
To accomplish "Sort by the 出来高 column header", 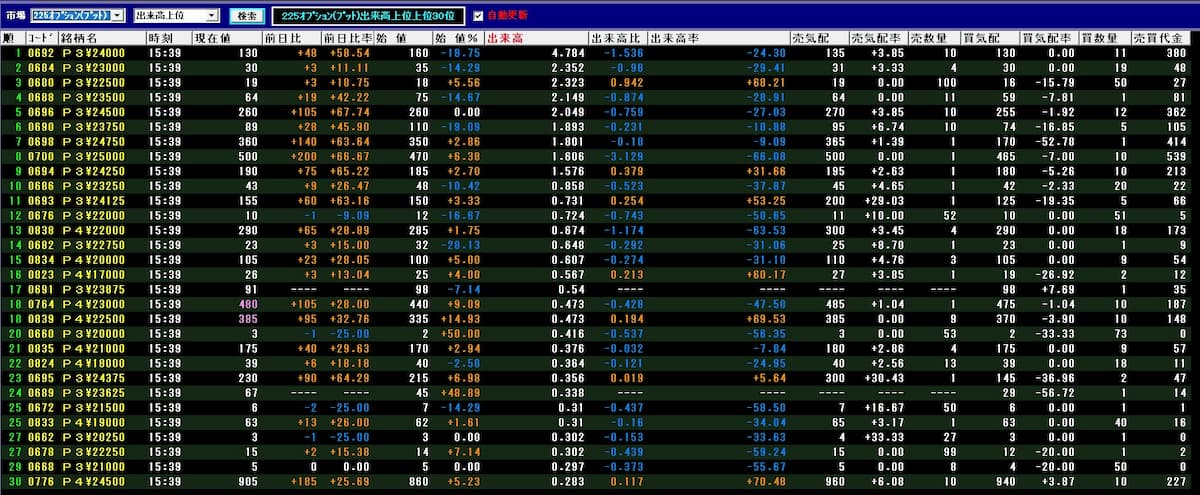I will tap(505, 38).
